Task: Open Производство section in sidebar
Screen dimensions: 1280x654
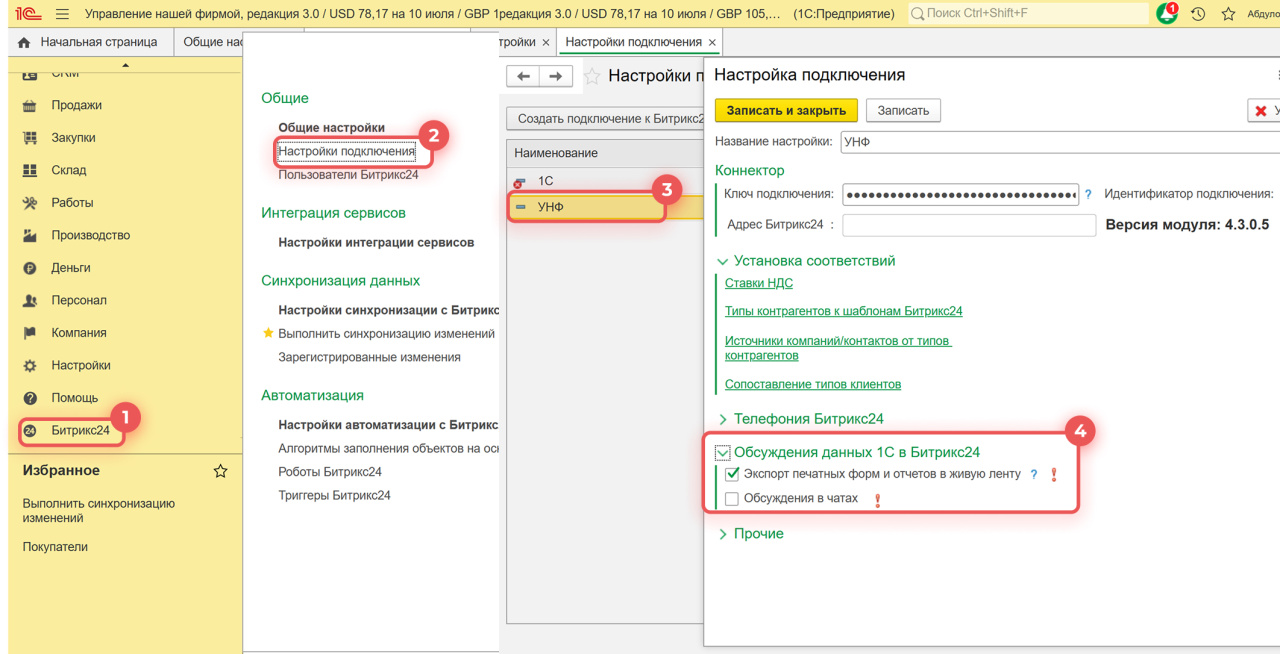Action: tap(91, 235)
